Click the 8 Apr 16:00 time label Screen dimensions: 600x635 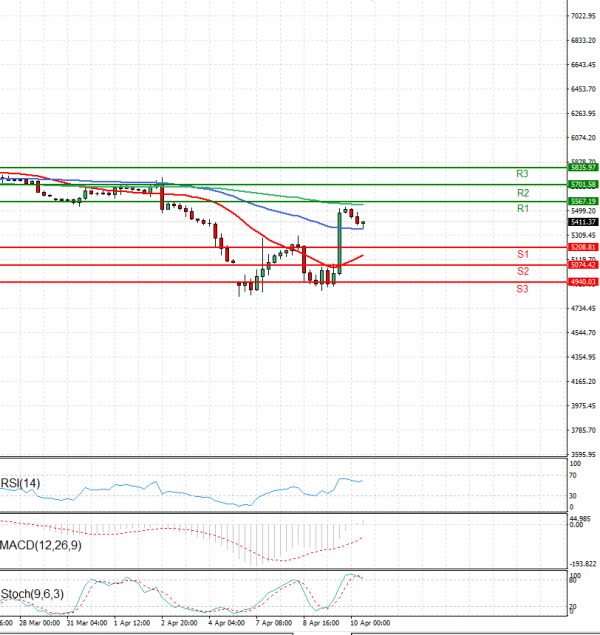(x=321, y=623)
